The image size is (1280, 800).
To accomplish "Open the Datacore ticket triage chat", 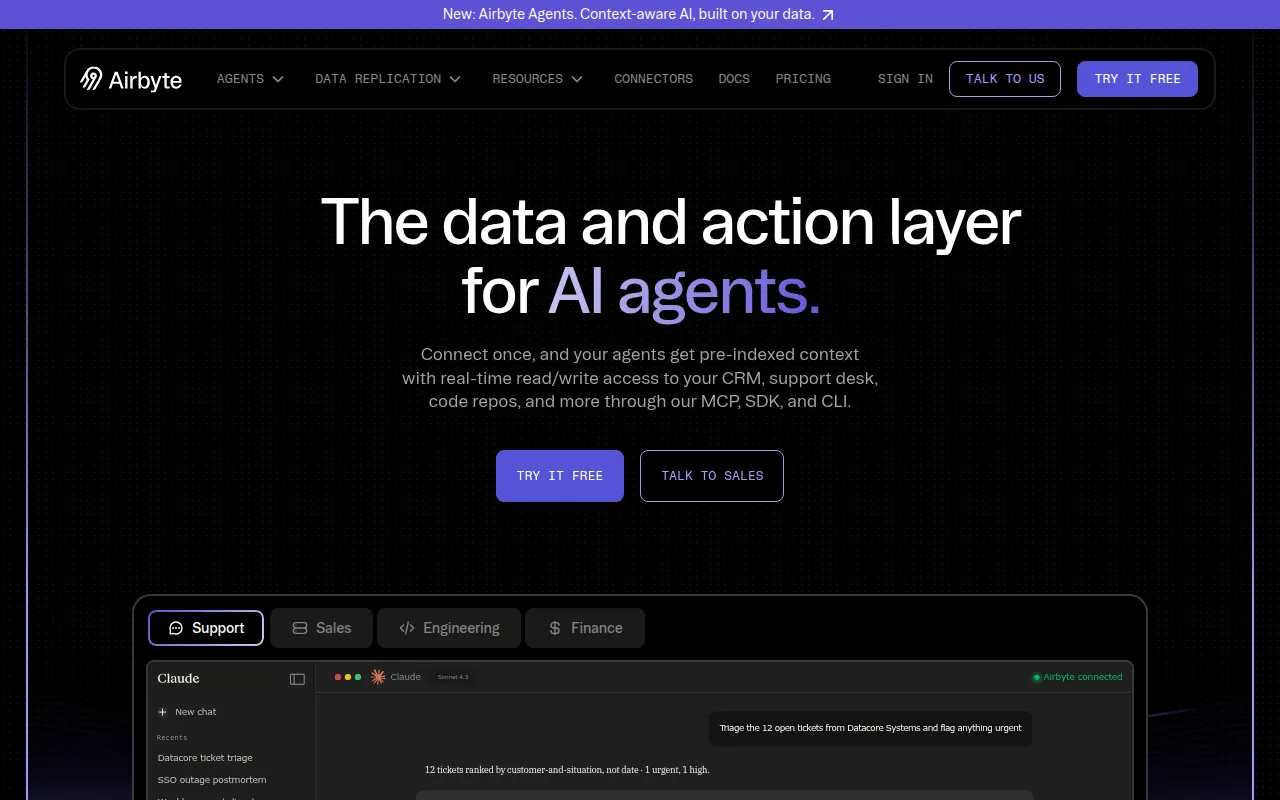I will (x=205, y=758).
